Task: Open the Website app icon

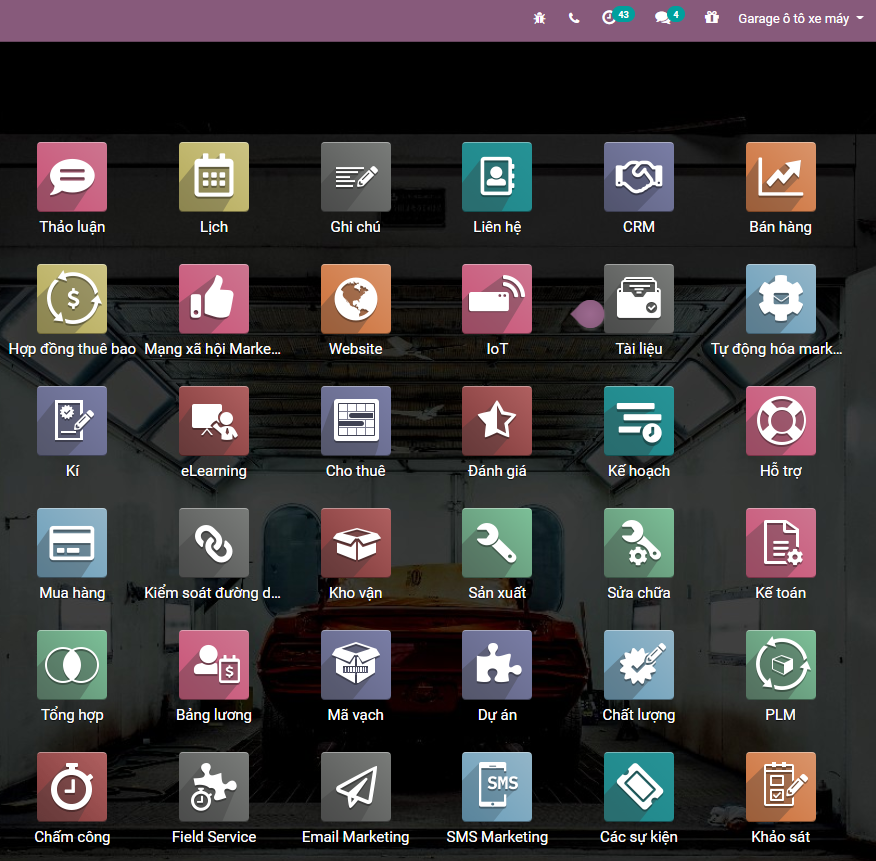Action: point(356,299)
